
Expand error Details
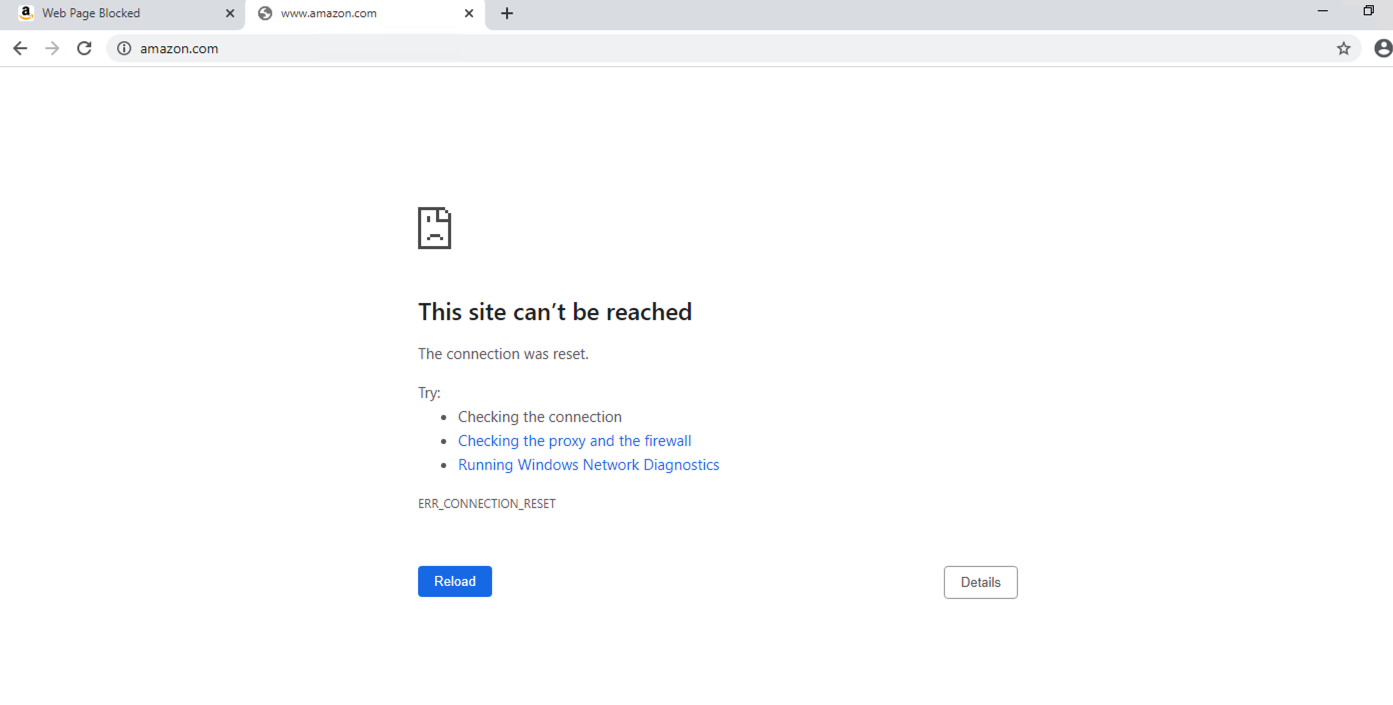pyautogui.click(x=980, y=582)
